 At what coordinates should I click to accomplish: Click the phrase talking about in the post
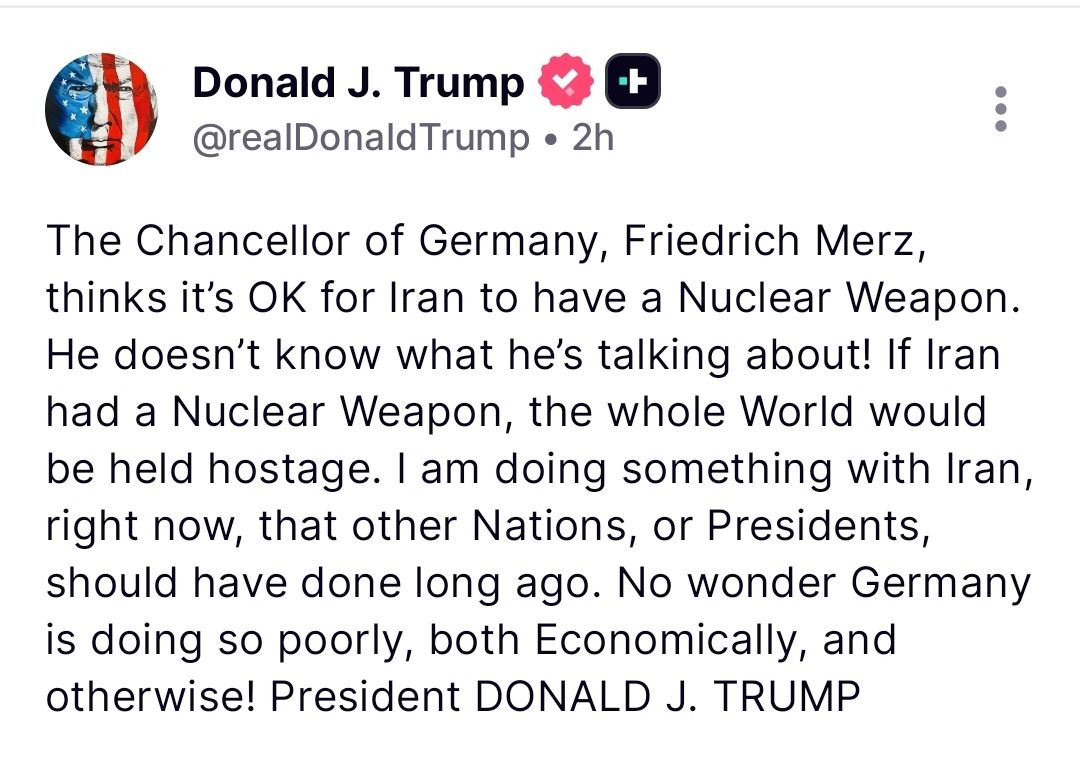coord(738,354)
